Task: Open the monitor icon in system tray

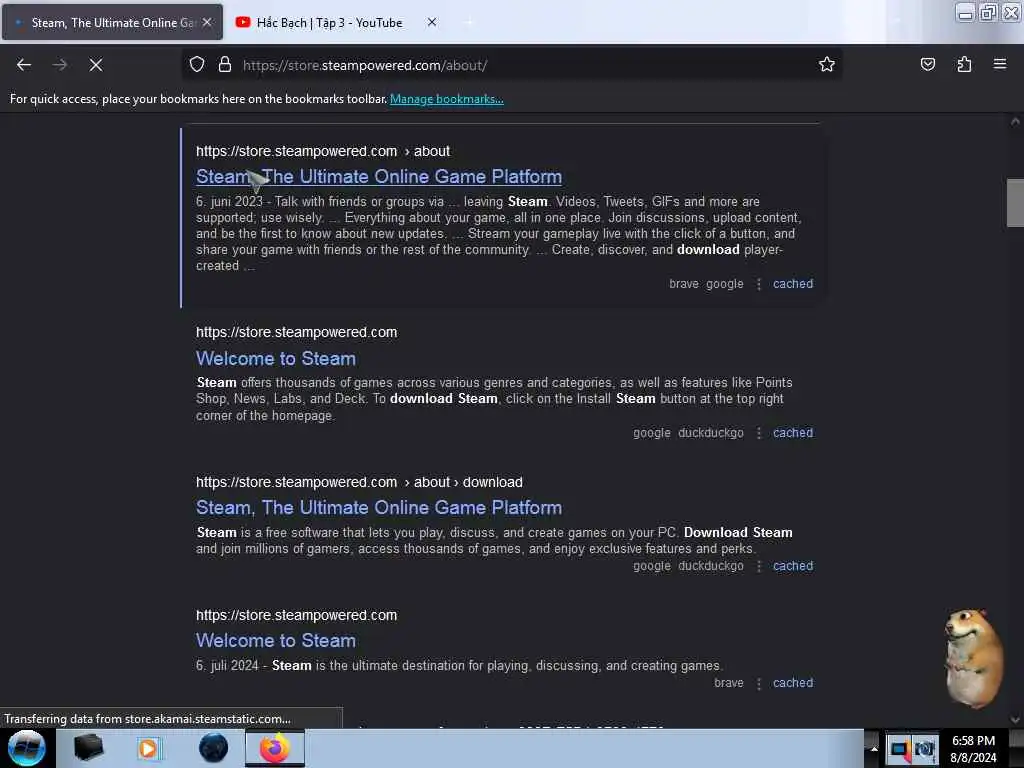Action: pyautogui.click(x=900, y=749)
